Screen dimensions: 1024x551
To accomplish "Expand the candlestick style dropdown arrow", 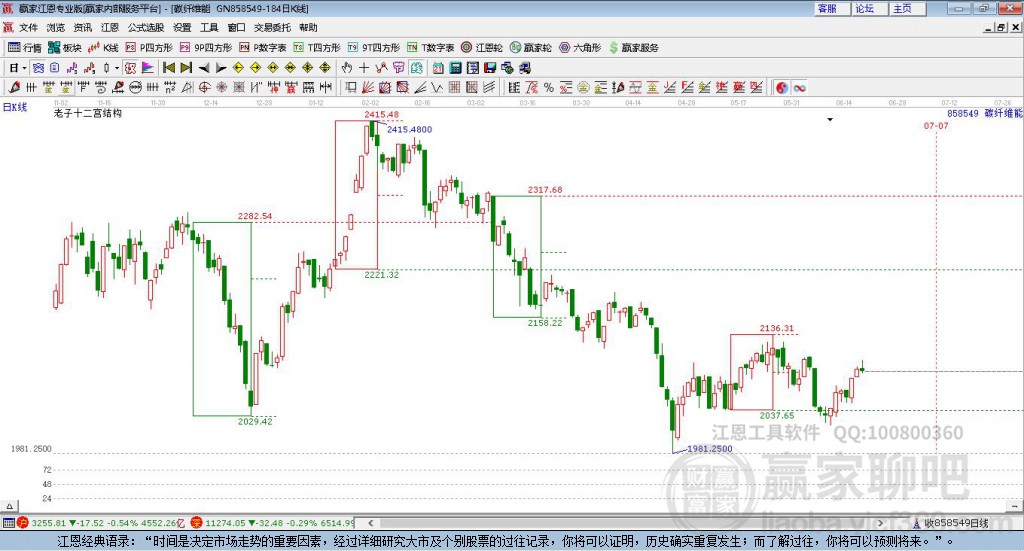I will (117, 68).
